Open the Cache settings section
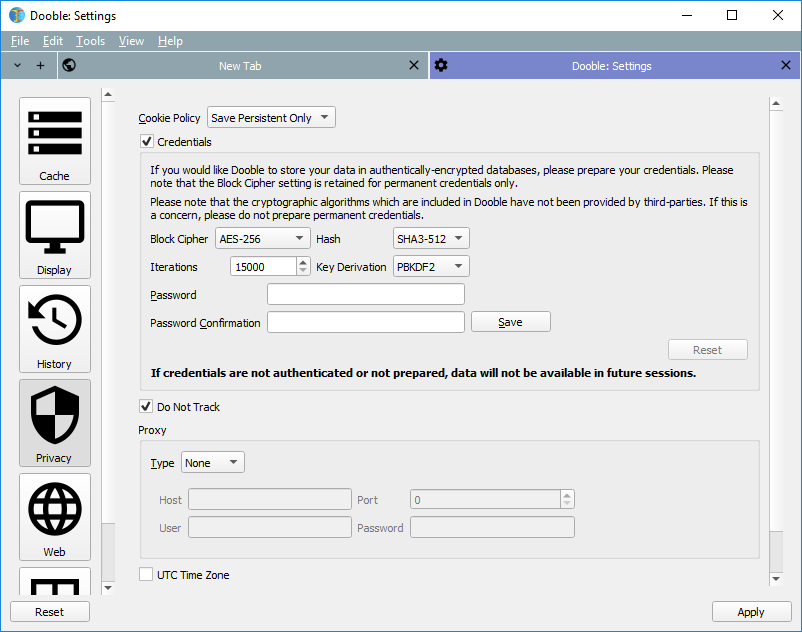 pos(54,141)
